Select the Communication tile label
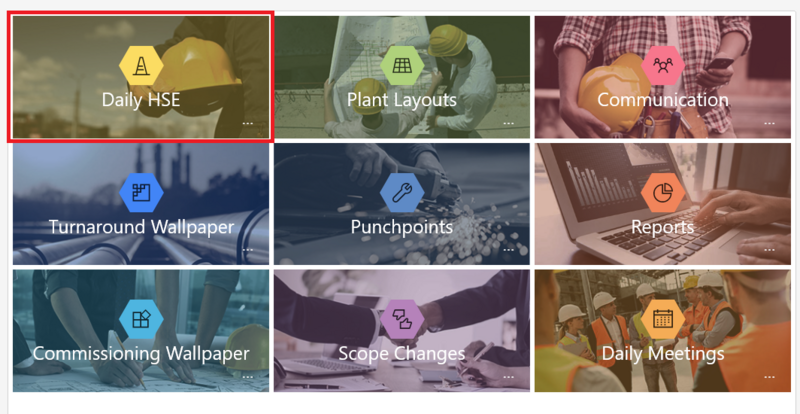 [663, 100]
